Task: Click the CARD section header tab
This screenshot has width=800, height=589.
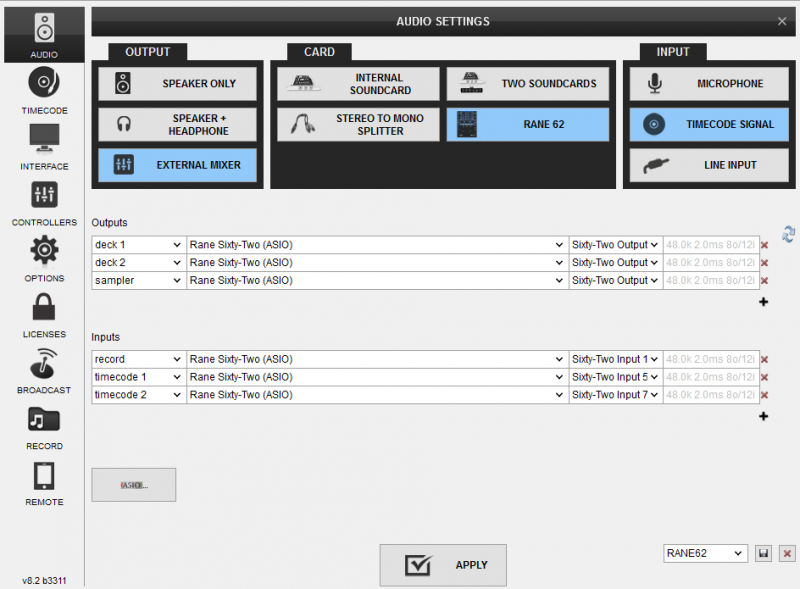Action: coord(319,52)
